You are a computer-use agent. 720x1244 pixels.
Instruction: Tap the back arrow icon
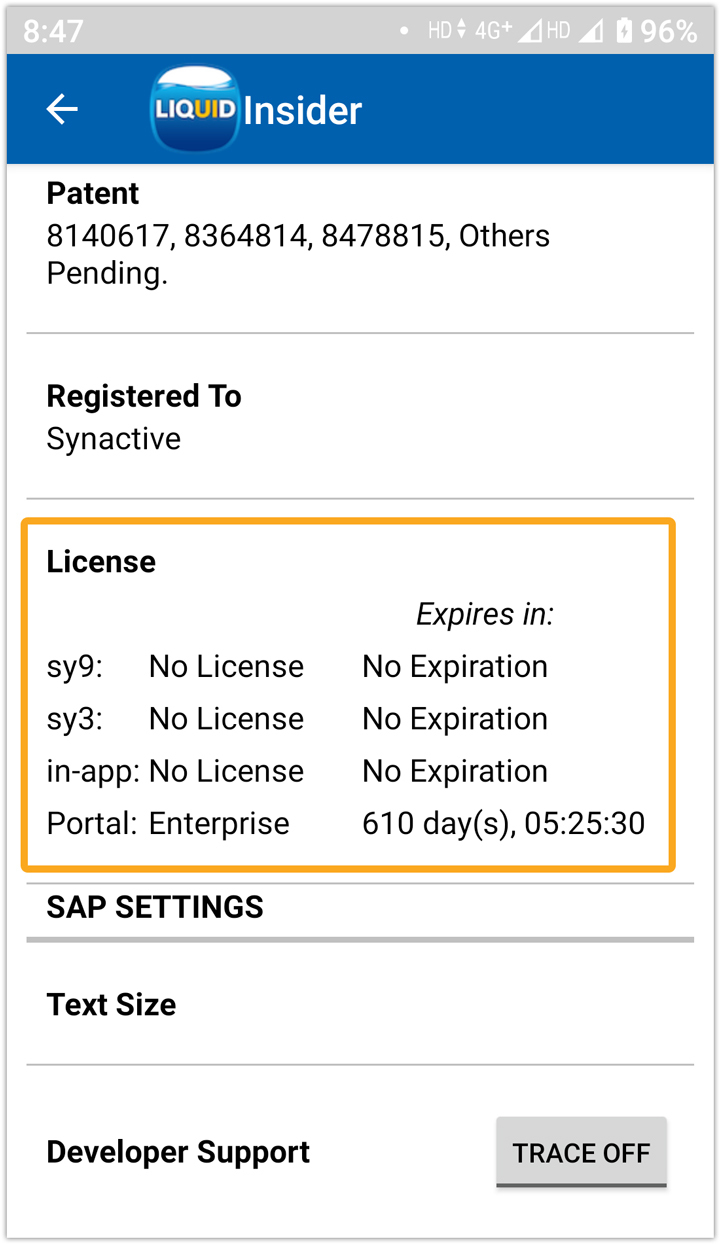pos(62,109)
